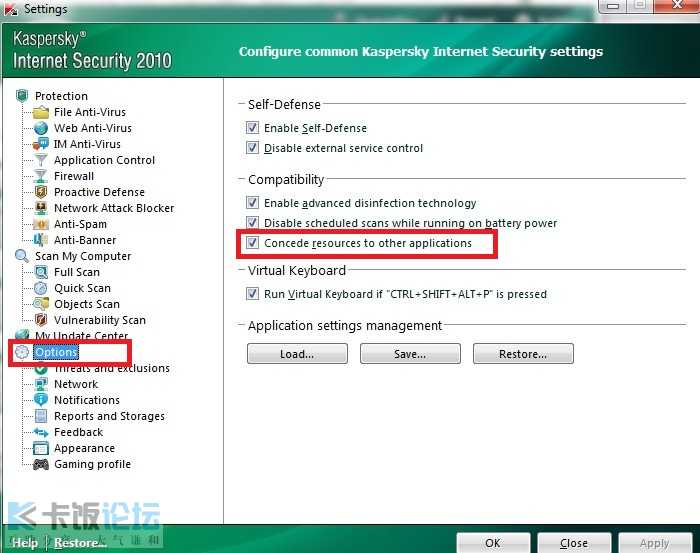Screen dimensions: 700x553
Task: Select Anti-Spam section
Action: (80, 224)
